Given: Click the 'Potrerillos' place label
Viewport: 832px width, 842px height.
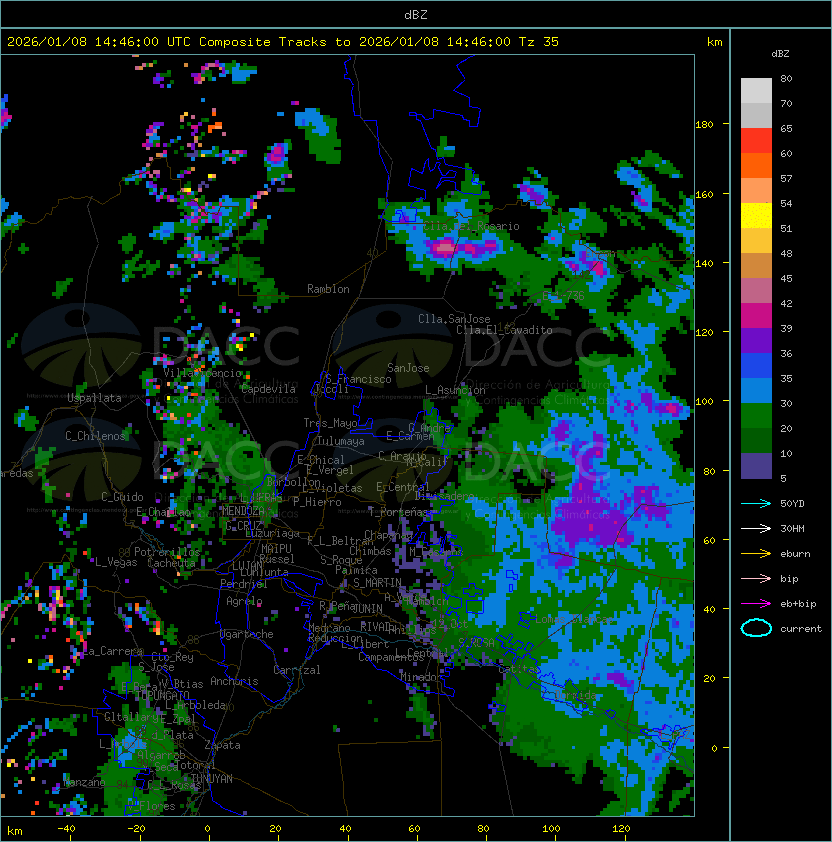Looking at the screenshot, I should click(x=167, y=552).
